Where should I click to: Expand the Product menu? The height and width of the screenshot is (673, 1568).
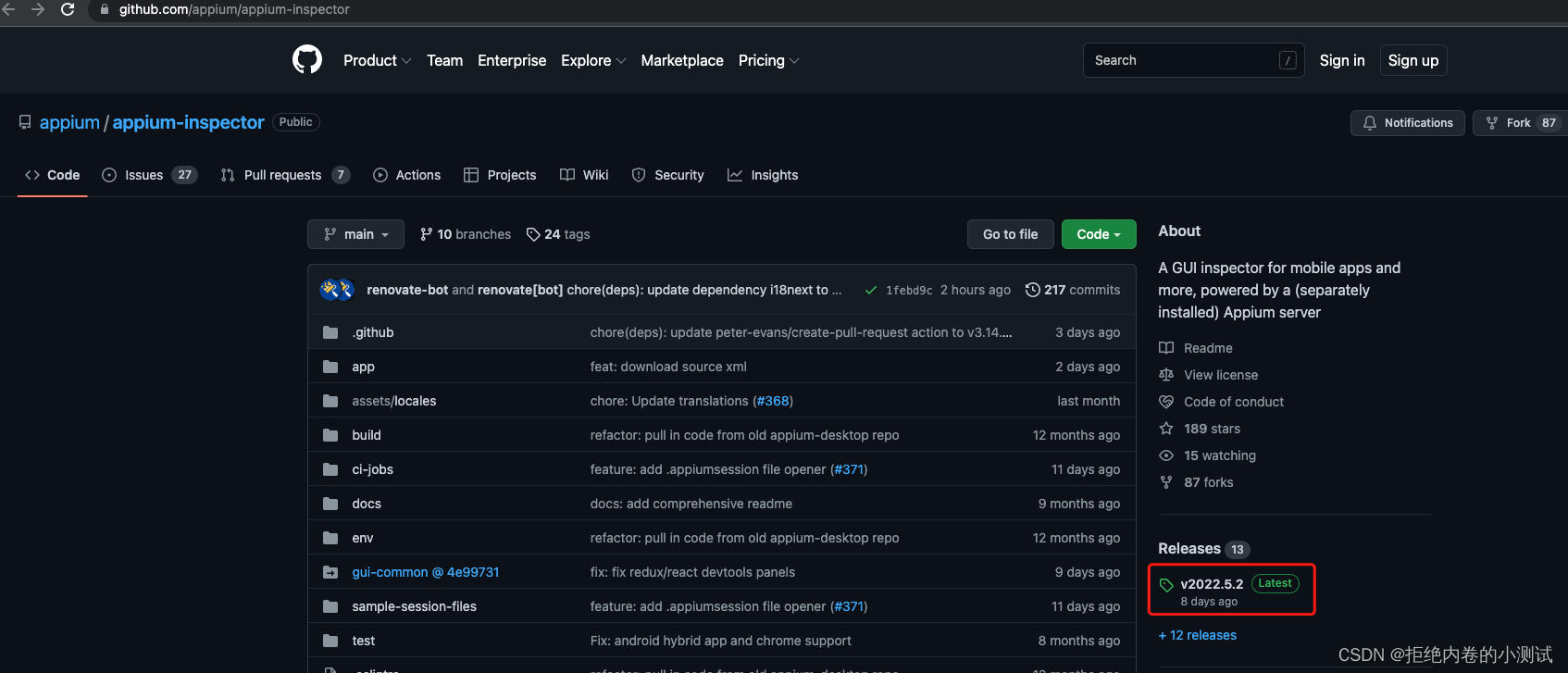coord(377,60)
